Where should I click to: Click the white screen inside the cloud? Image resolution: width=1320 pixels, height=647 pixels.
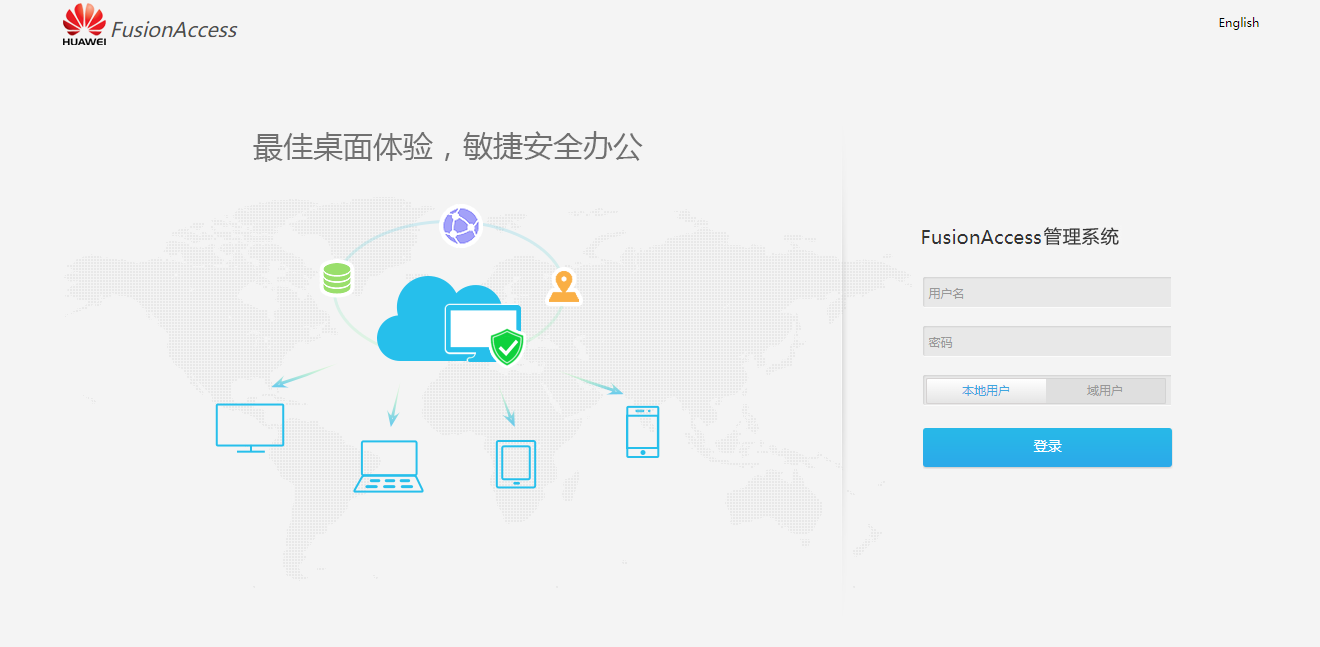[480, 327]
